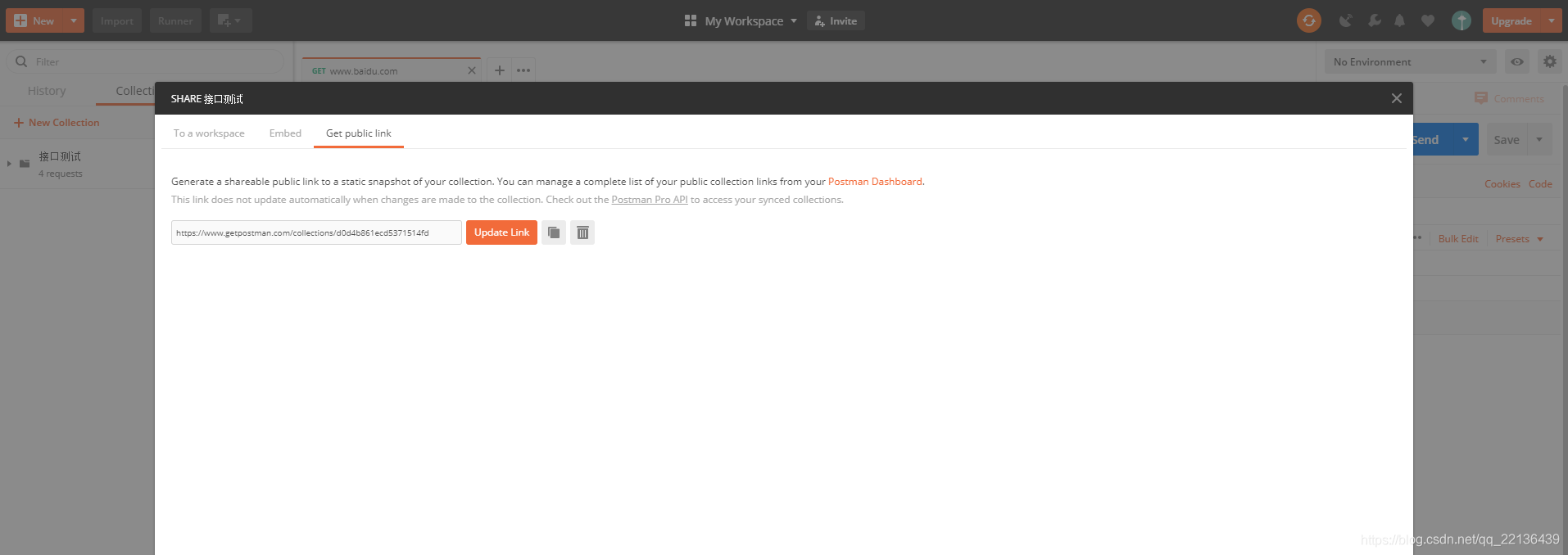Open the tab options ellipsis menu
The height and width of the screenshot is (555, 1568).
523,70
